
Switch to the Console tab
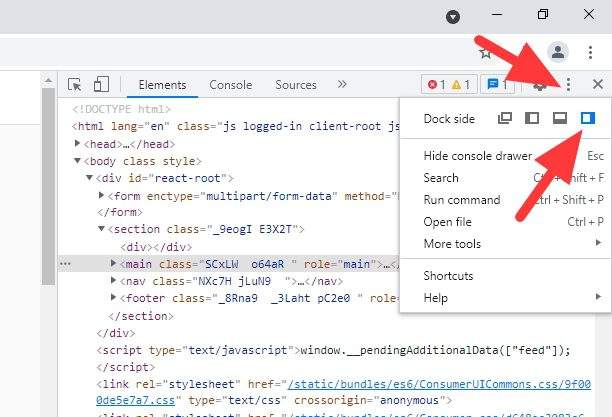(230, 85)
